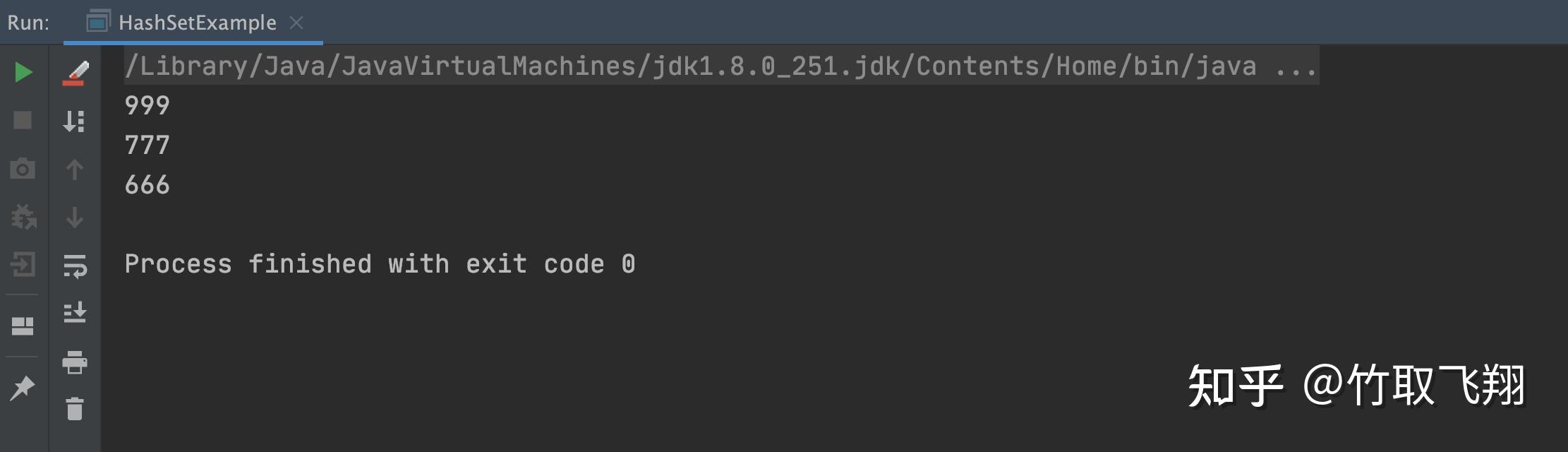Toggle the Pin Tab icon

click(23, 387)
